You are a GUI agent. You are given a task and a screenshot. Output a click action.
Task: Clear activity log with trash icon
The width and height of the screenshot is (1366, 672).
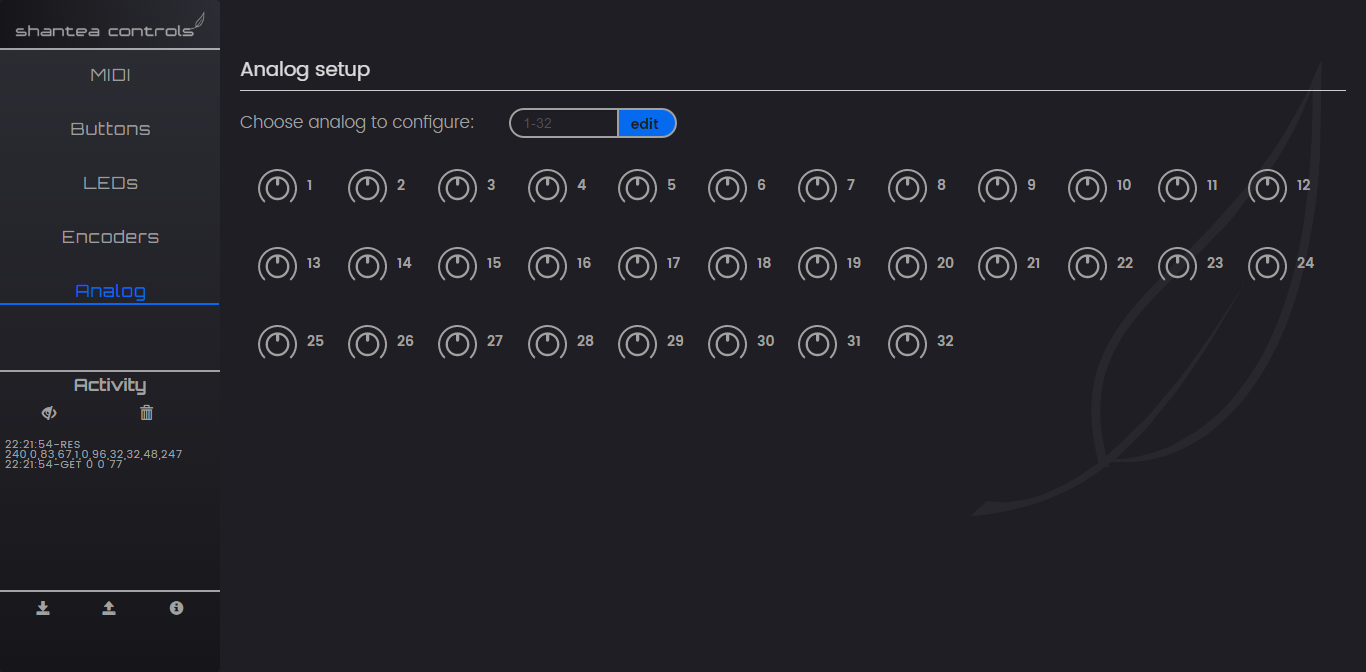[147, 413]
